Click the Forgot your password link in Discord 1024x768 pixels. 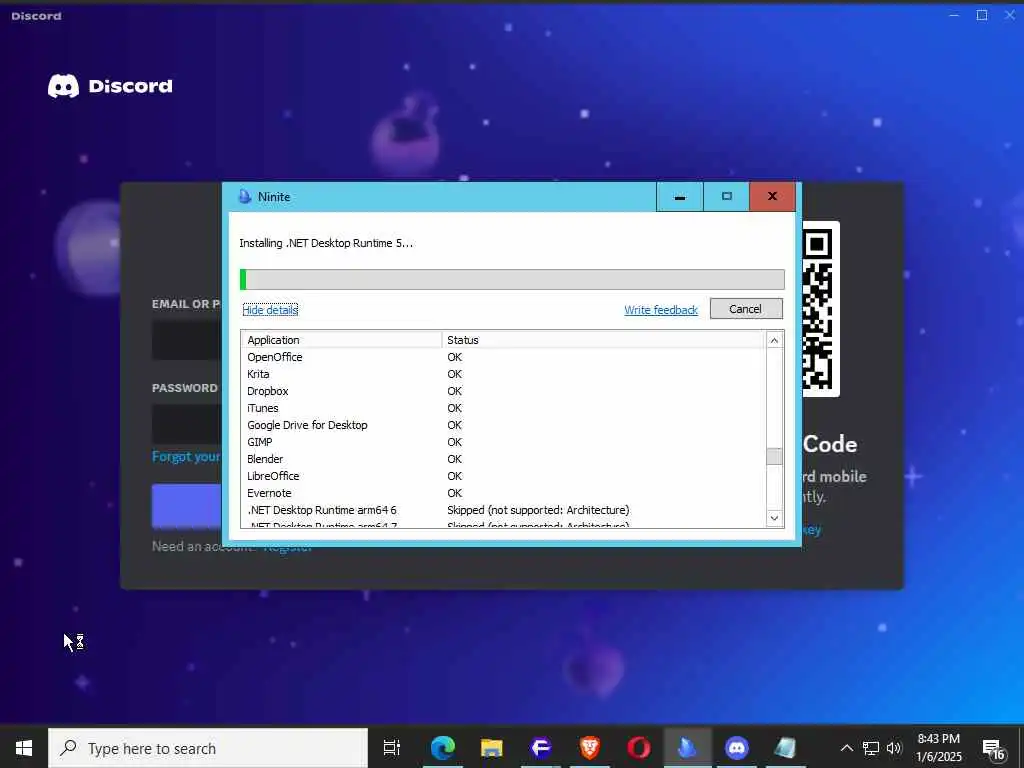tap(186, 456)
